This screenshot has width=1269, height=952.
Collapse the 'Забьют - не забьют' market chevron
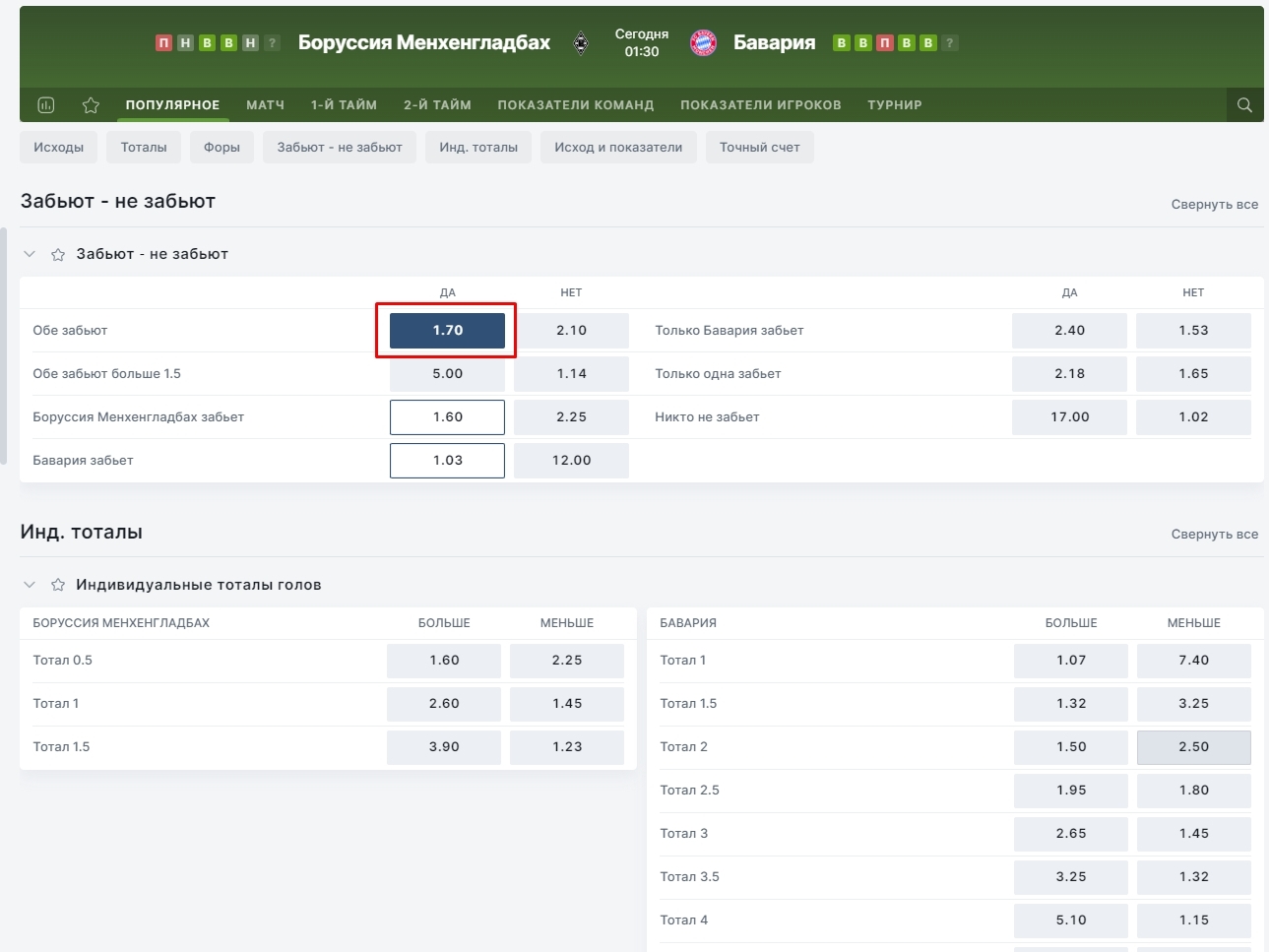click(x=30, y=254)
